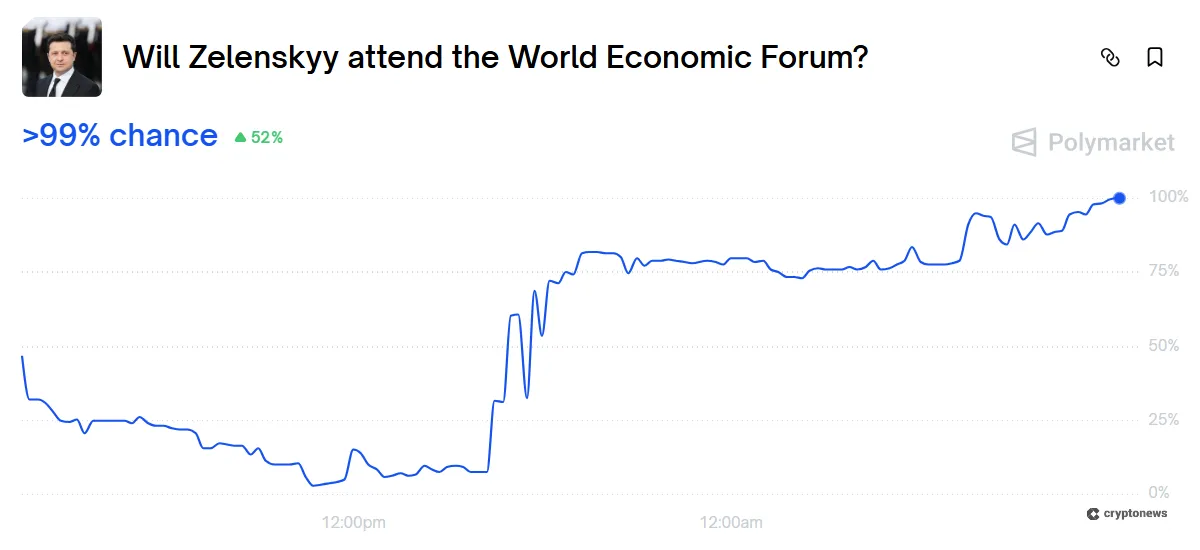Click the cryptonews logo icon
Viewport: 1200px width, 550px height.
(x=1093, y=513)
